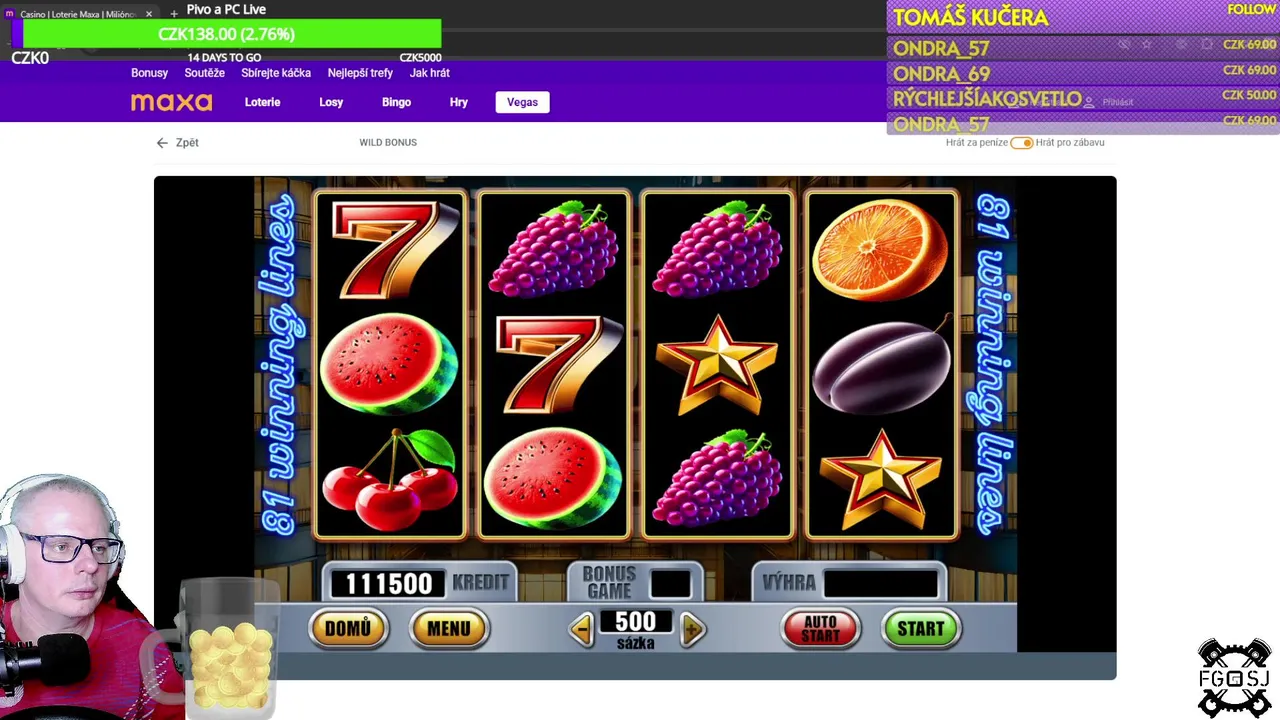Toggle Hrát za peníze / pro zábavu switch
The image size is (1280, 720).
click(x=1021, y=143)
